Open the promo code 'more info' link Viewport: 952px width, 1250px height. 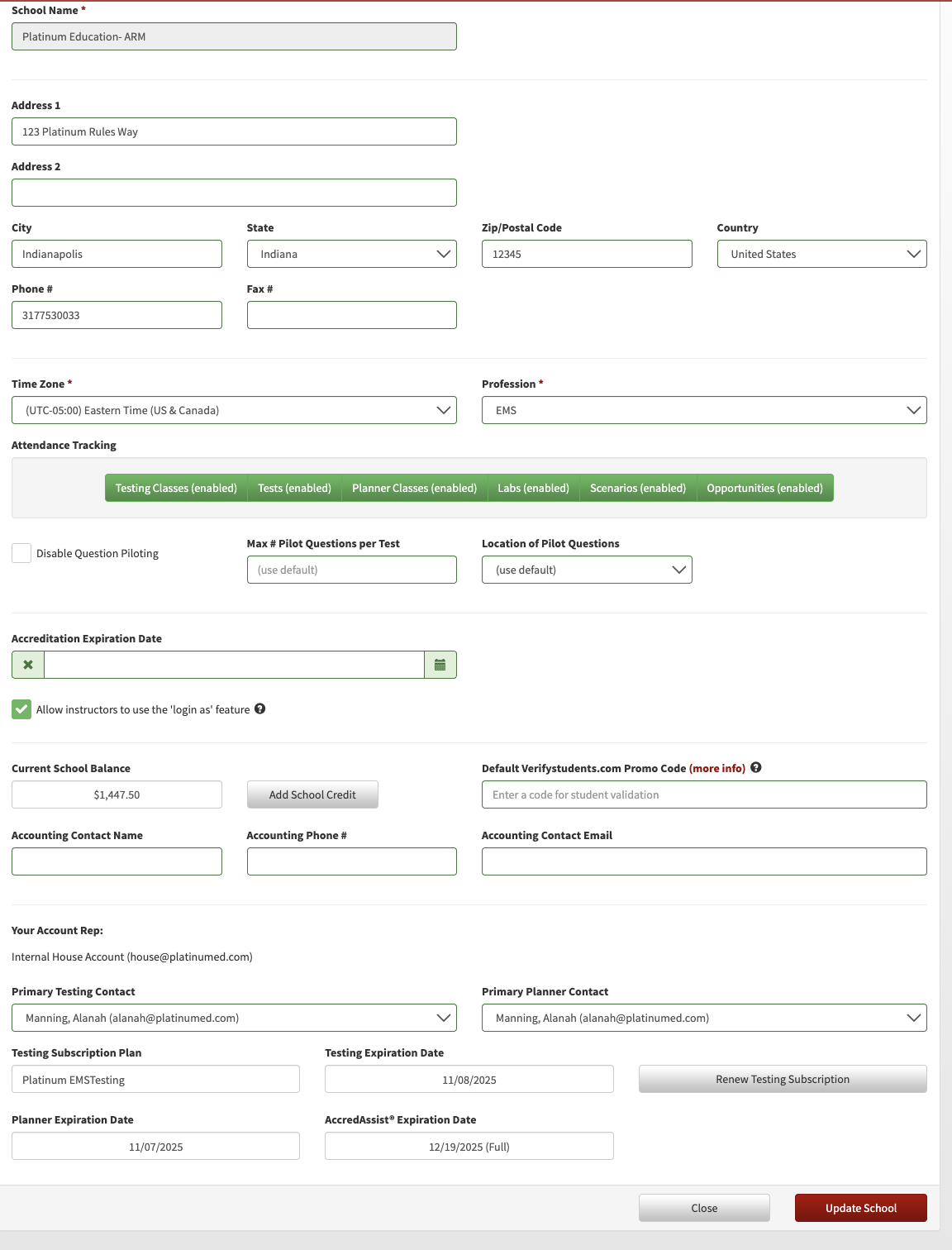(x=717, y=768)
